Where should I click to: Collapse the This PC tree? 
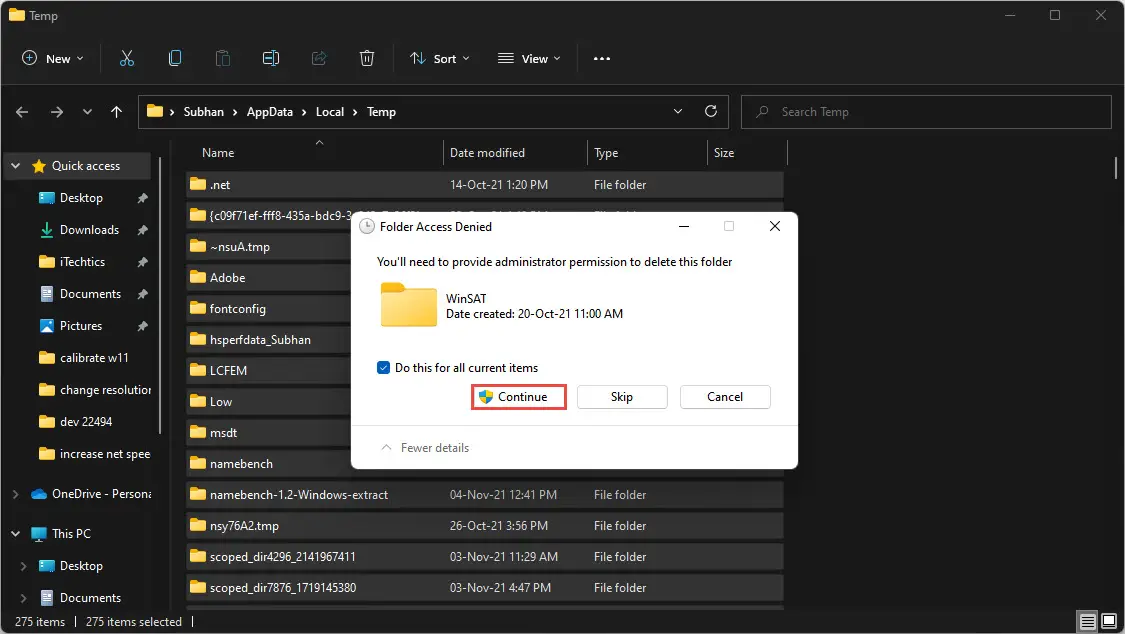15,534
